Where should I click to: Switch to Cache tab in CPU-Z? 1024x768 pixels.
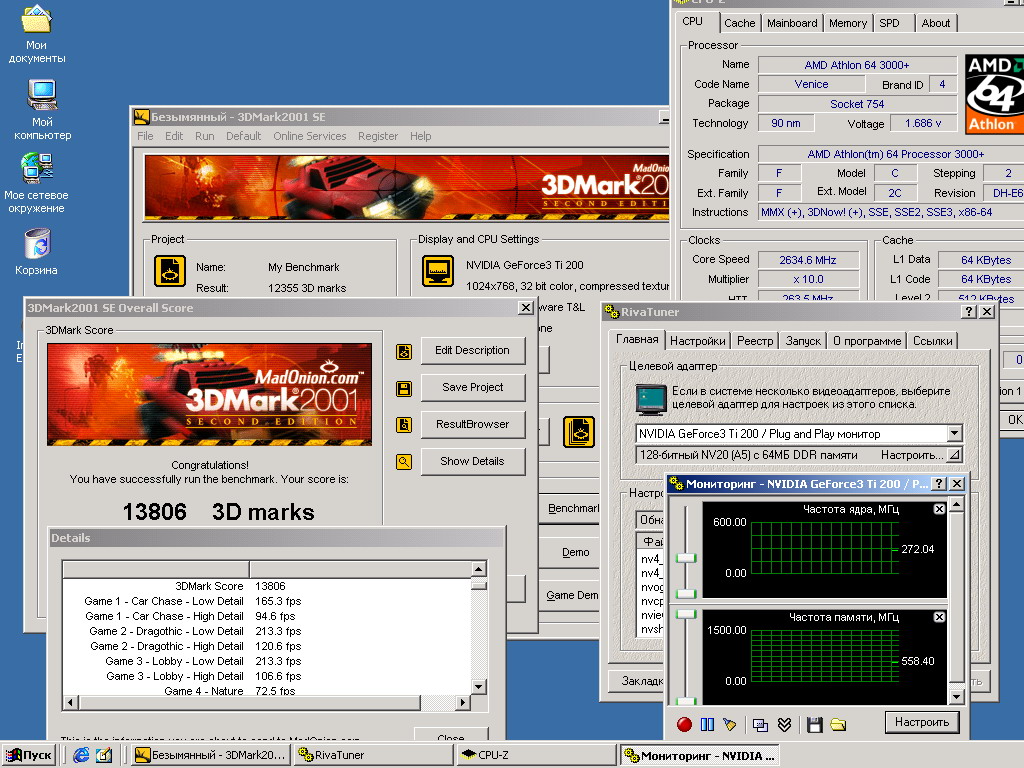point(739,23)
